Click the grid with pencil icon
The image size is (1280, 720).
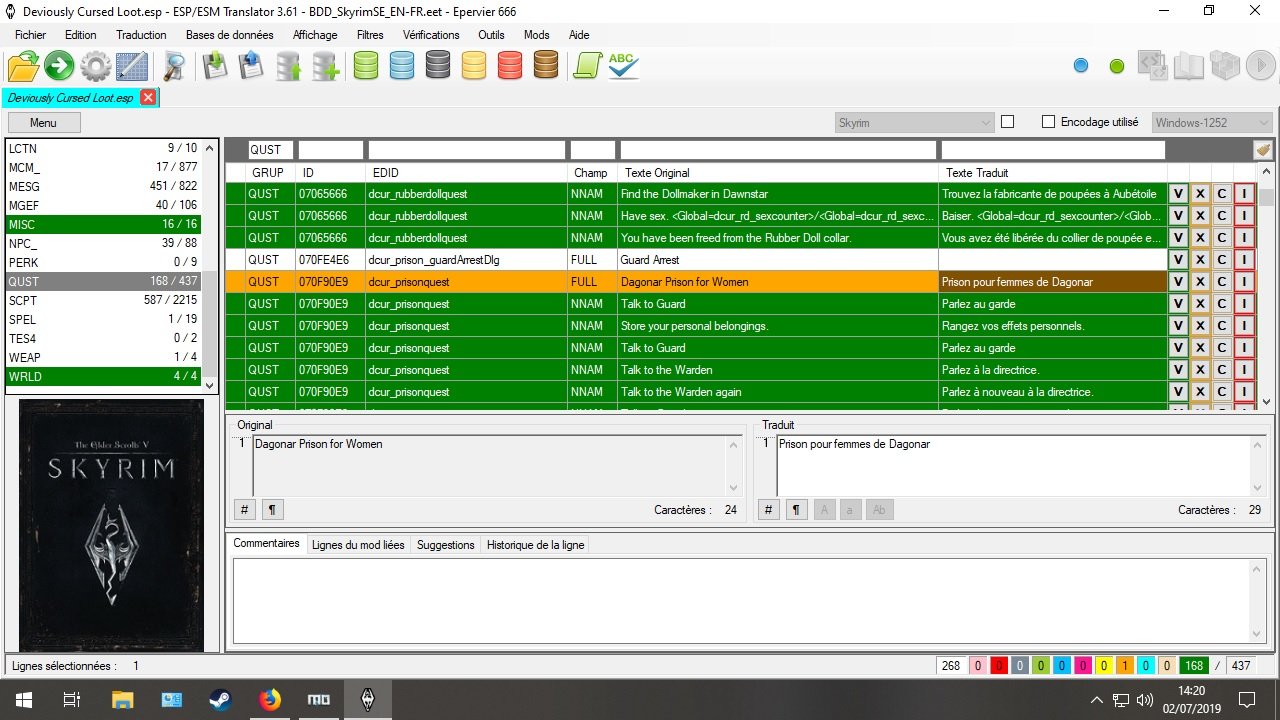tap(132, 67)
